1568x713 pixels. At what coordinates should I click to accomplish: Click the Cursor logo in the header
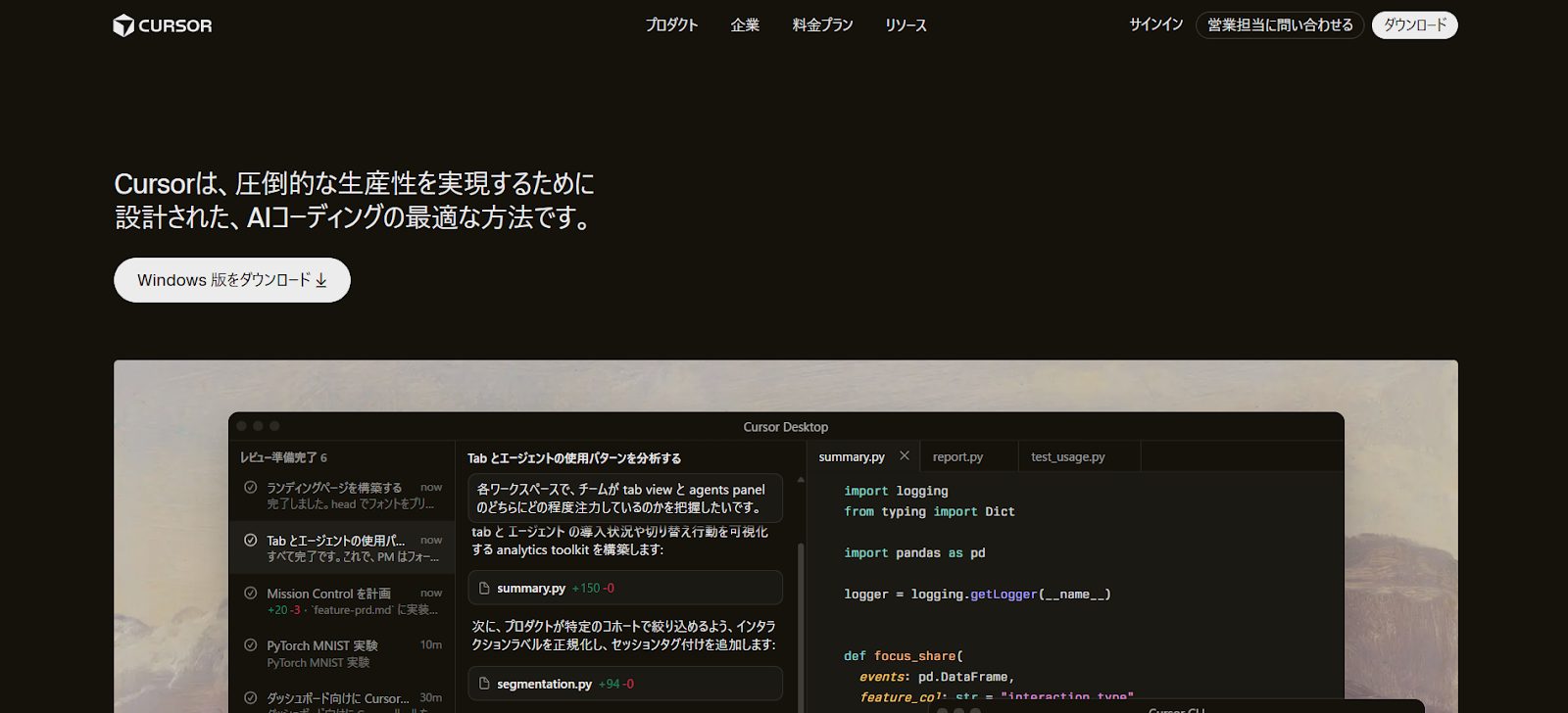coord(163,25)
